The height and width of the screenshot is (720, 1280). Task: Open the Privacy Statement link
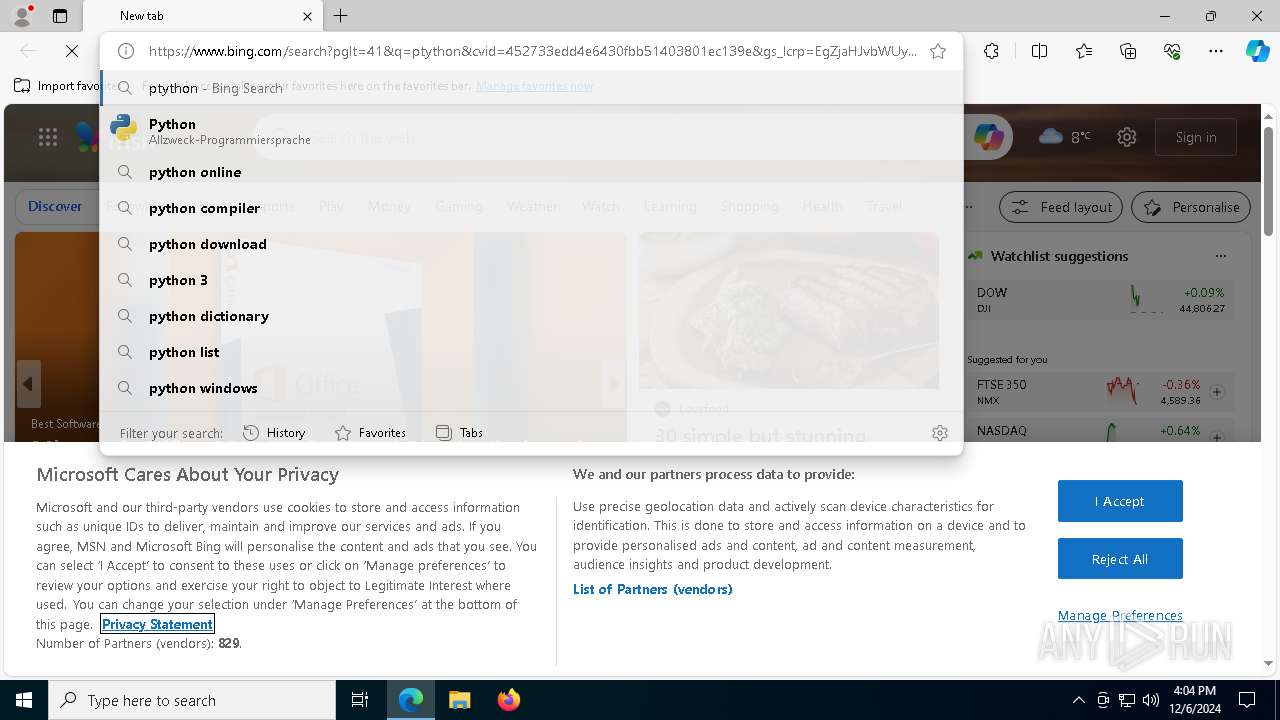(158, 624)
